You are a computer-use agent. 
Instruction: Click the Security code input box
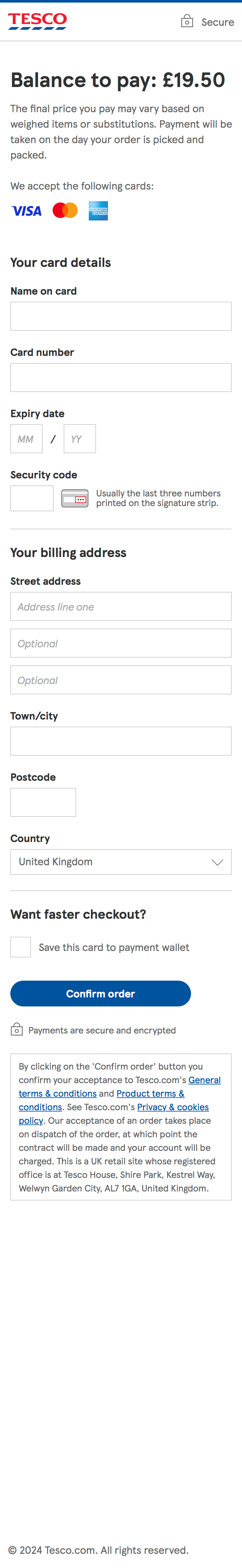tap(32, 498)
